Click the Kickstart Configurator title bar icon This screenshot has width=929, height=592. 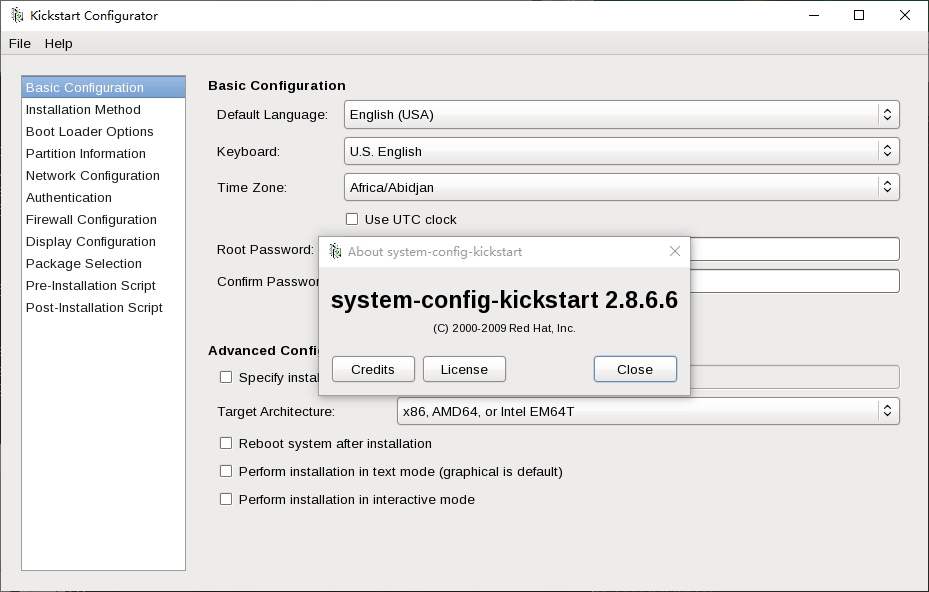pyautogui.click(x=17, y=15)
